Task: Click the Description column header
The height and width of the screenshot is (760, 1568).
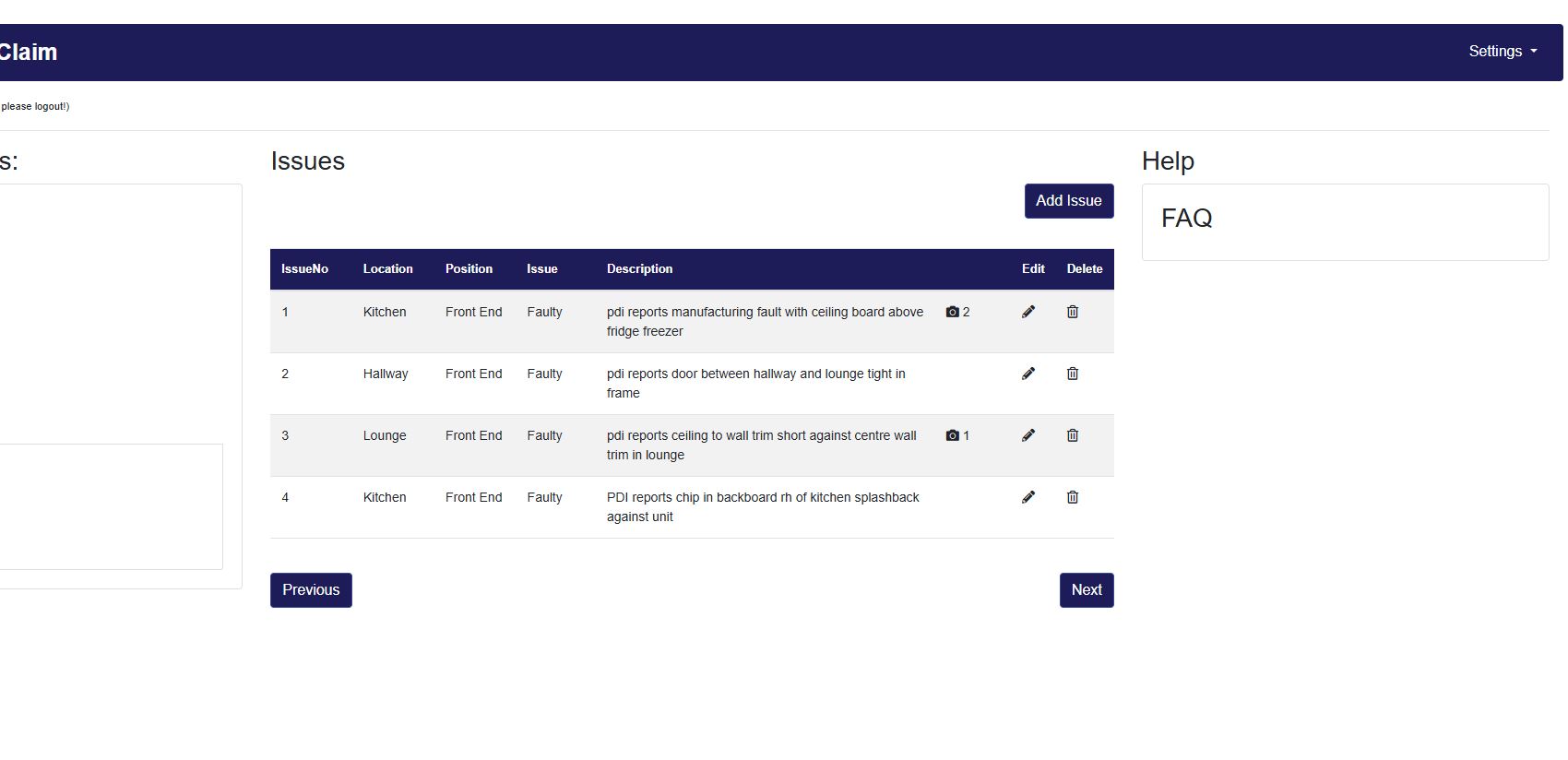Action: point(639,269)
